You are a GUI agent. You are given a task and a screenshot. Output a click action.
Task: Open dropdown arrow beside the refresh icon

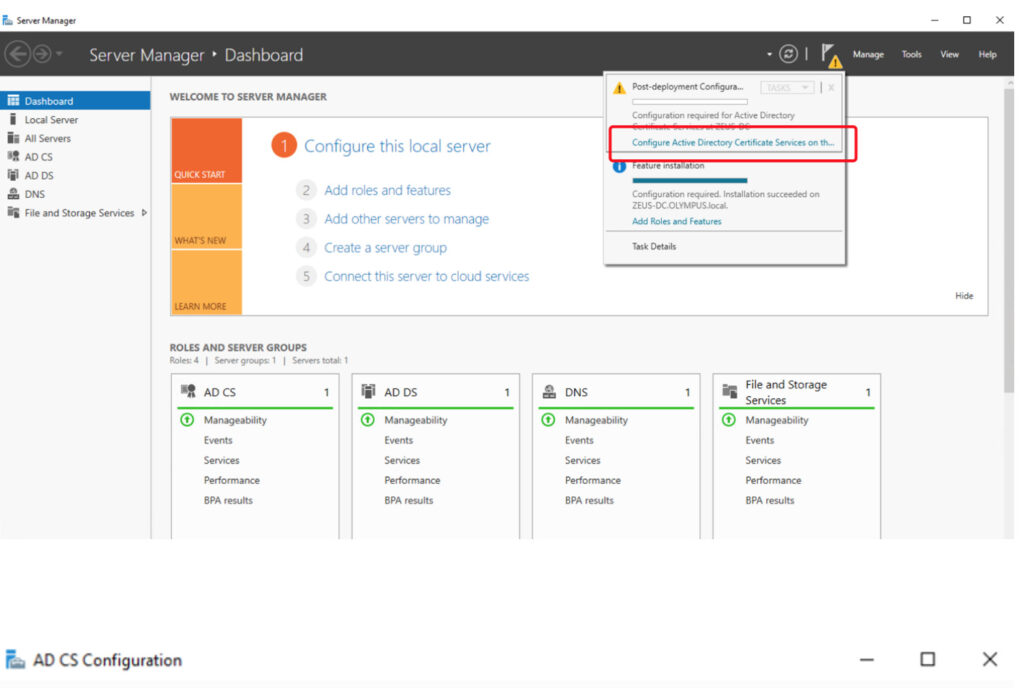(769, 55)
